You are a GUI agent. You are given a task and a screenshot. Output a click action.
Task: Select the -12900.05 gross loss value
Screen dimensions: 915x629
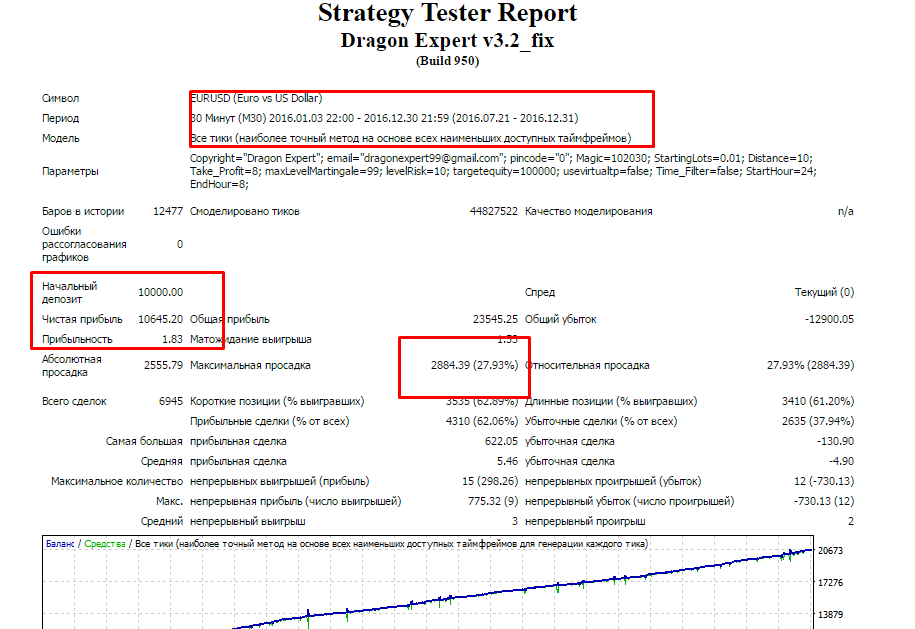pyautogui.click(x=829, y=319)
